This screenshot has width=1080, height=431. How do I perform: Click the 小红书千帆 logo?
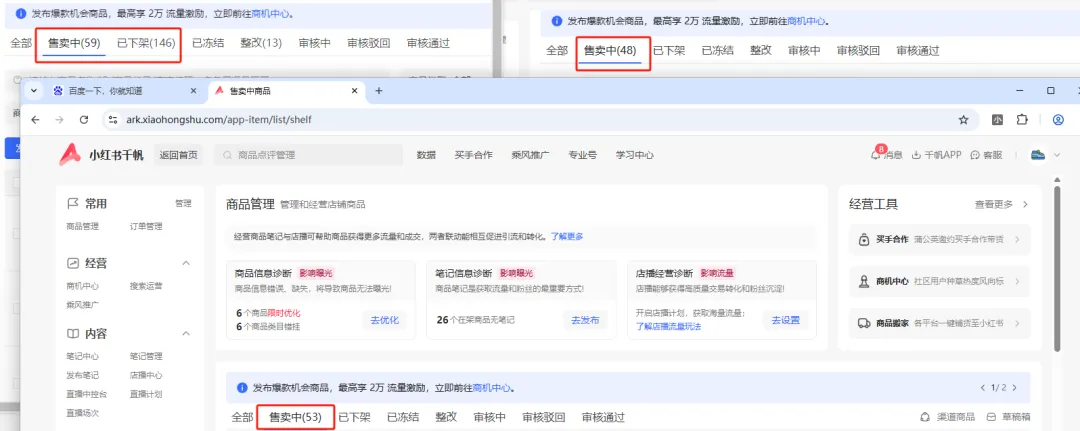pyautogui.click(x=101, y=155)
